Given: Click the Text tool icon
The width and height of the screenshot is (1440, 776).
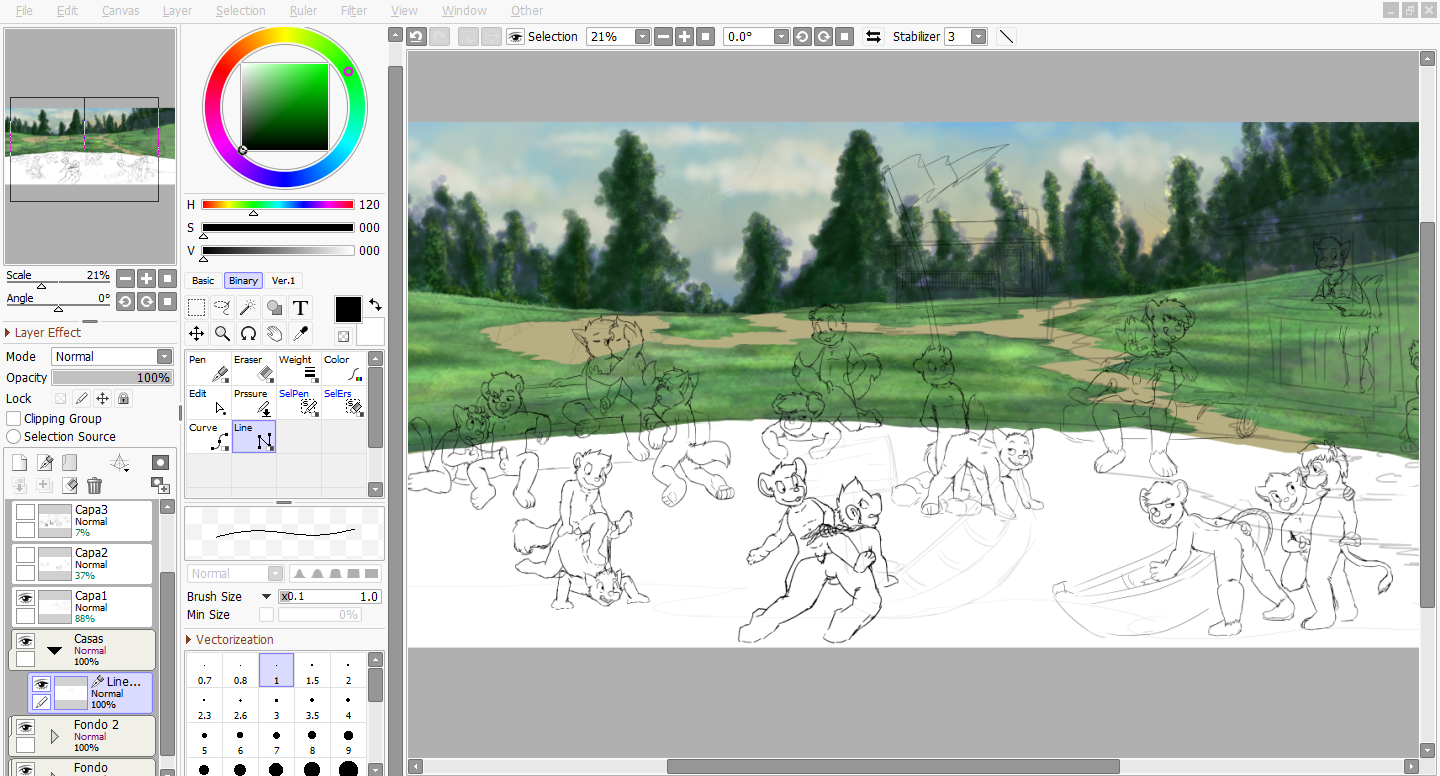Looking at the screenshot, I should 300,308.
